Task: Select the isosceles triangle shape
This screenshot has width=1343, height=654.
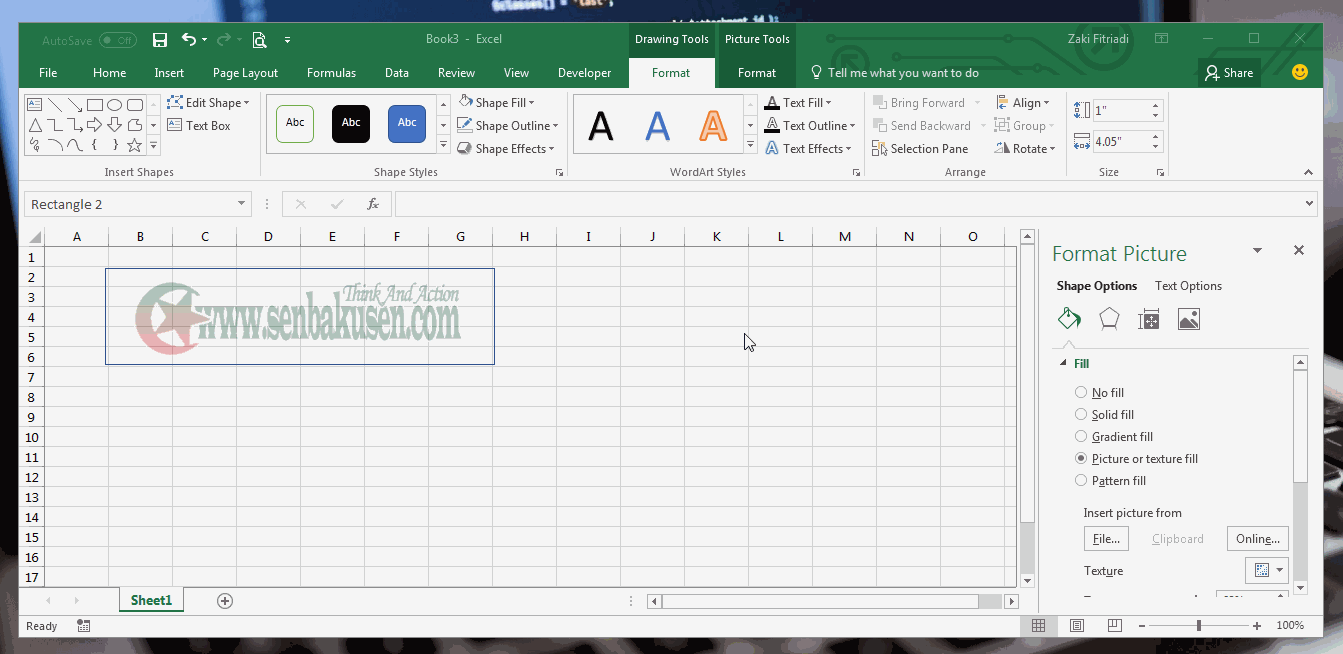Action: click(x=35, y=125)
